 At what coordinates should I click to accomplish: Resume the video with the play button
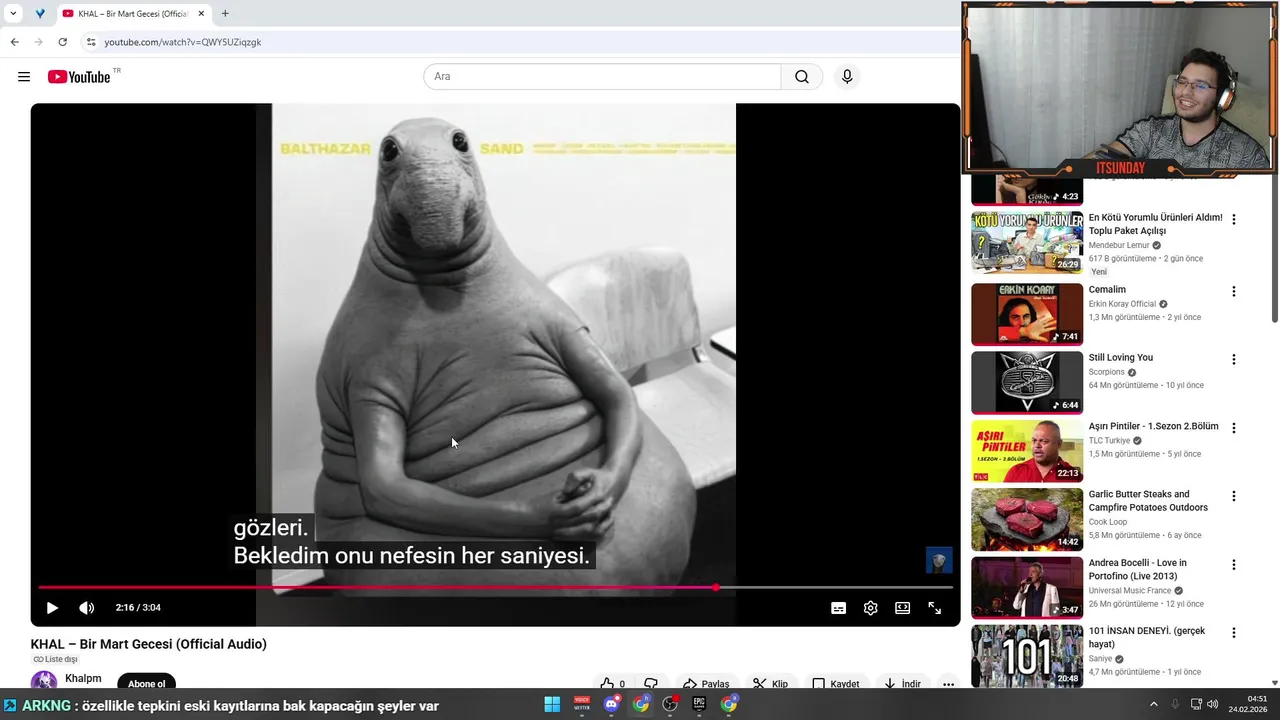(52, 608)
